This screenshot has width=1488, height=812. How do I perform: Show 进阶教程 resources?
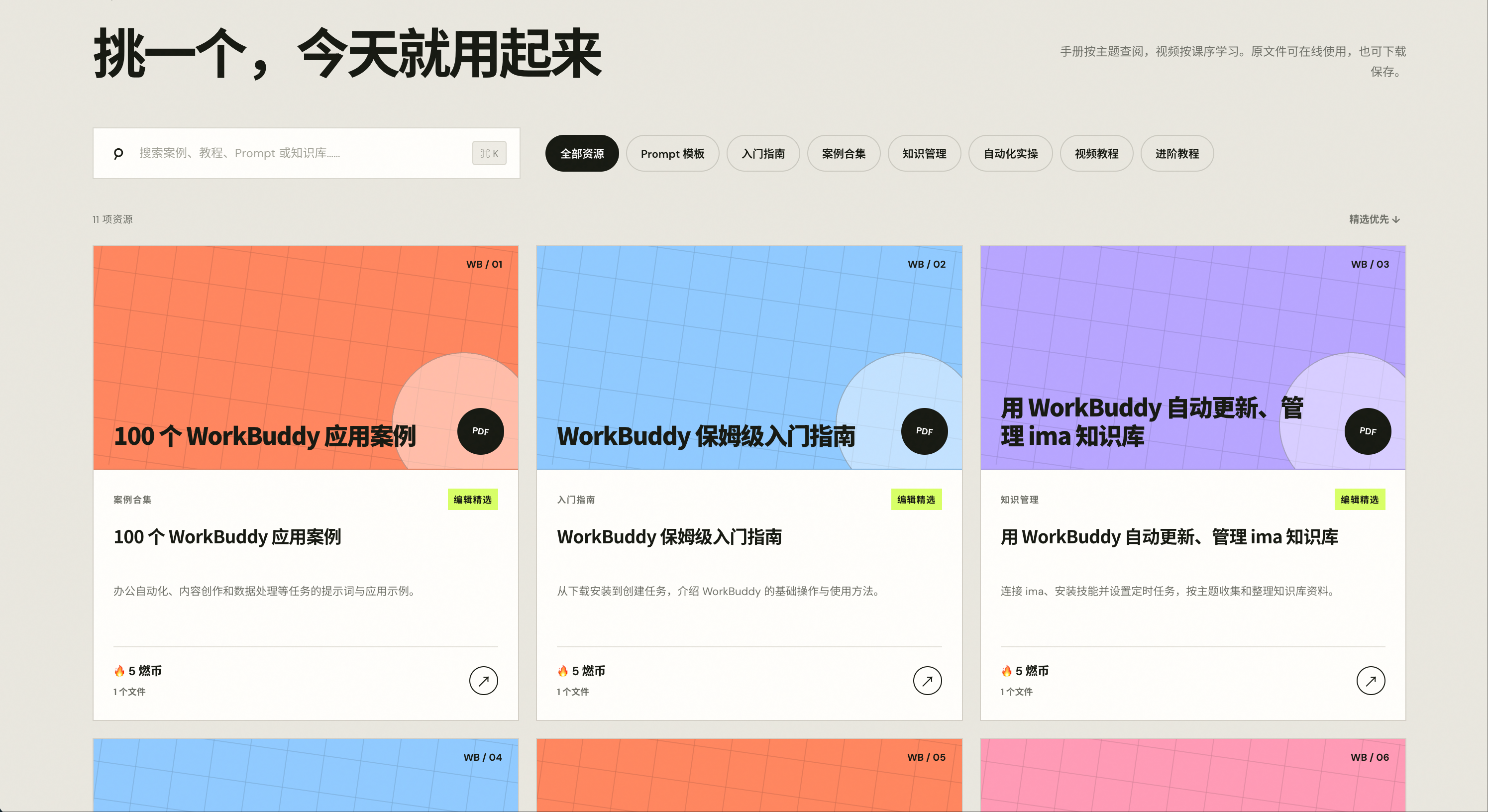point(1177,154)
